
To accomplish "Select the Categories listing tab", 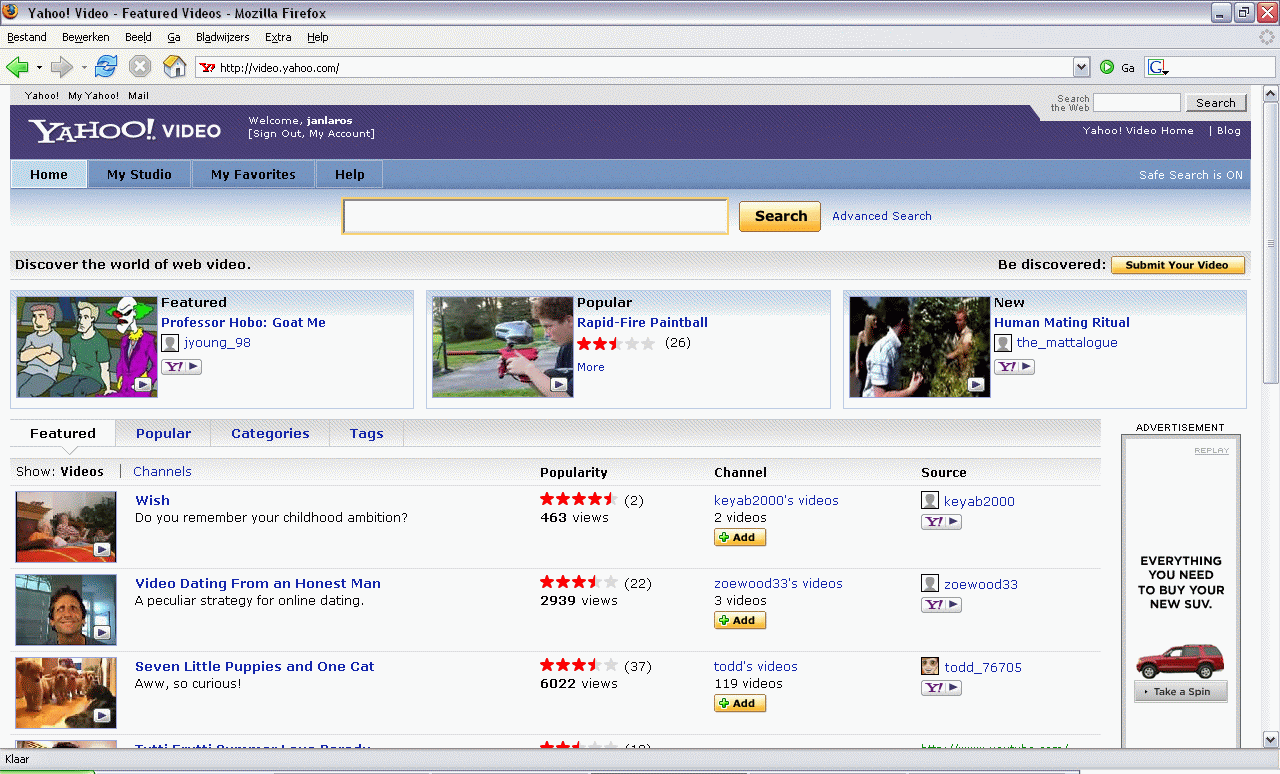I will [x=270, y=433].
